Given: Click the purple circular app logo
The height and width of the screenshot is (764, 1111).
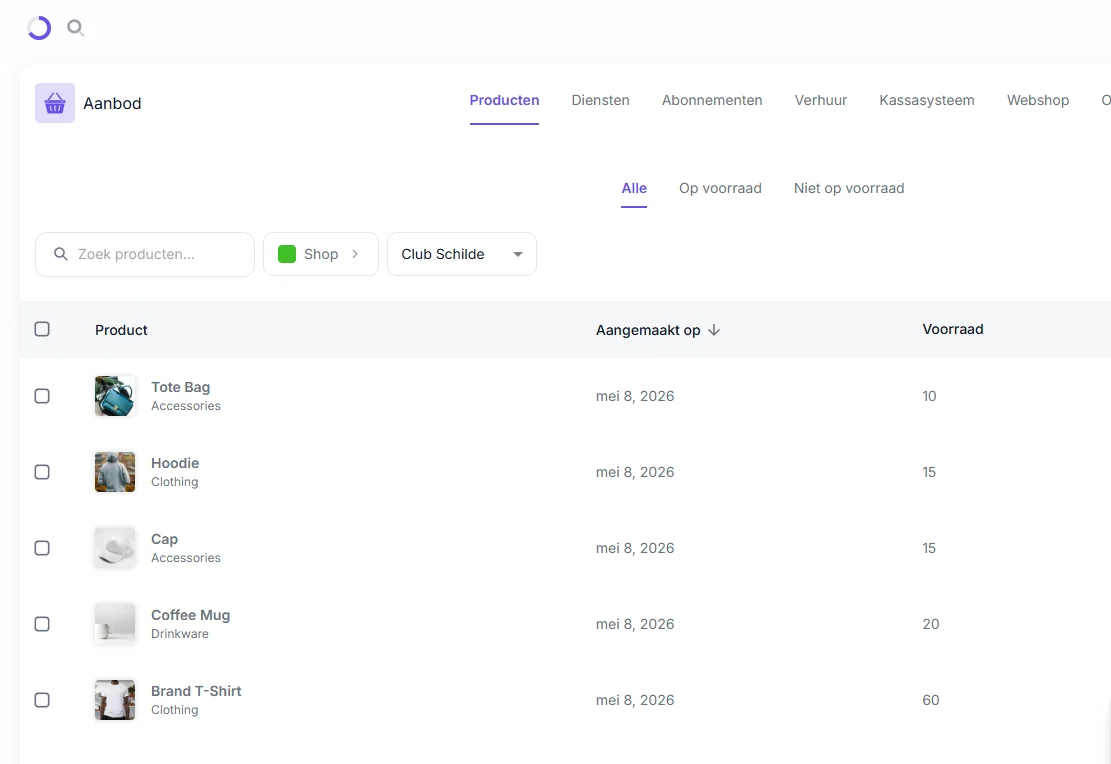Looking at the screenshot, I should click(x=39, y=28).
